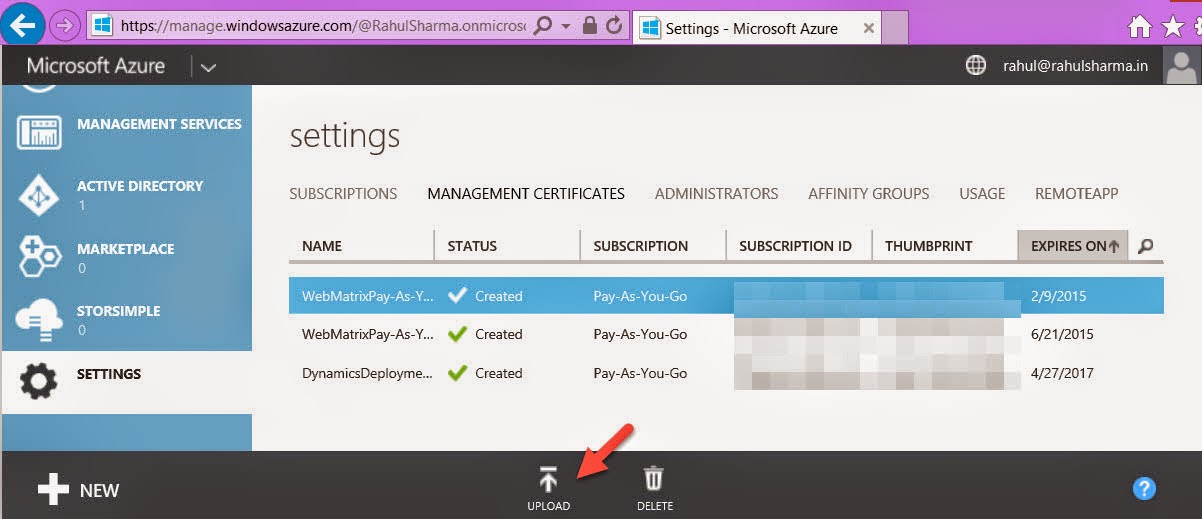Open the Help question mark icon
Screen dimensions: 1202x519
[x=1144, y=488]
